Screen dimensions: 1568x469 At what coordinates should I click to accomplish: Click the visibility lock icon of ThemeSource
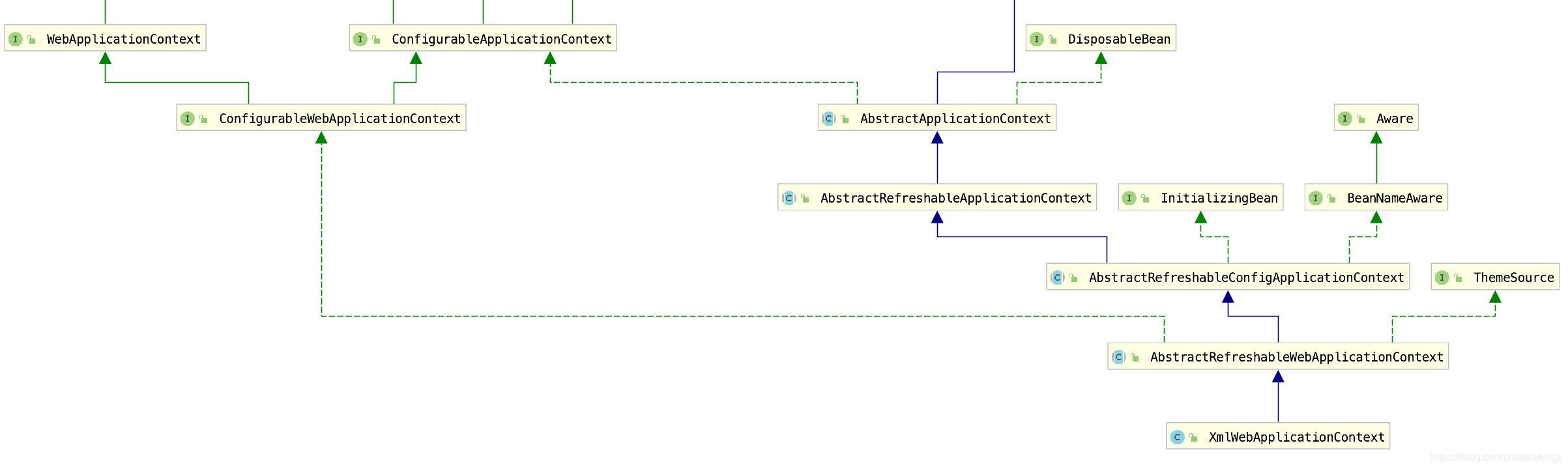pos(1458,278)
